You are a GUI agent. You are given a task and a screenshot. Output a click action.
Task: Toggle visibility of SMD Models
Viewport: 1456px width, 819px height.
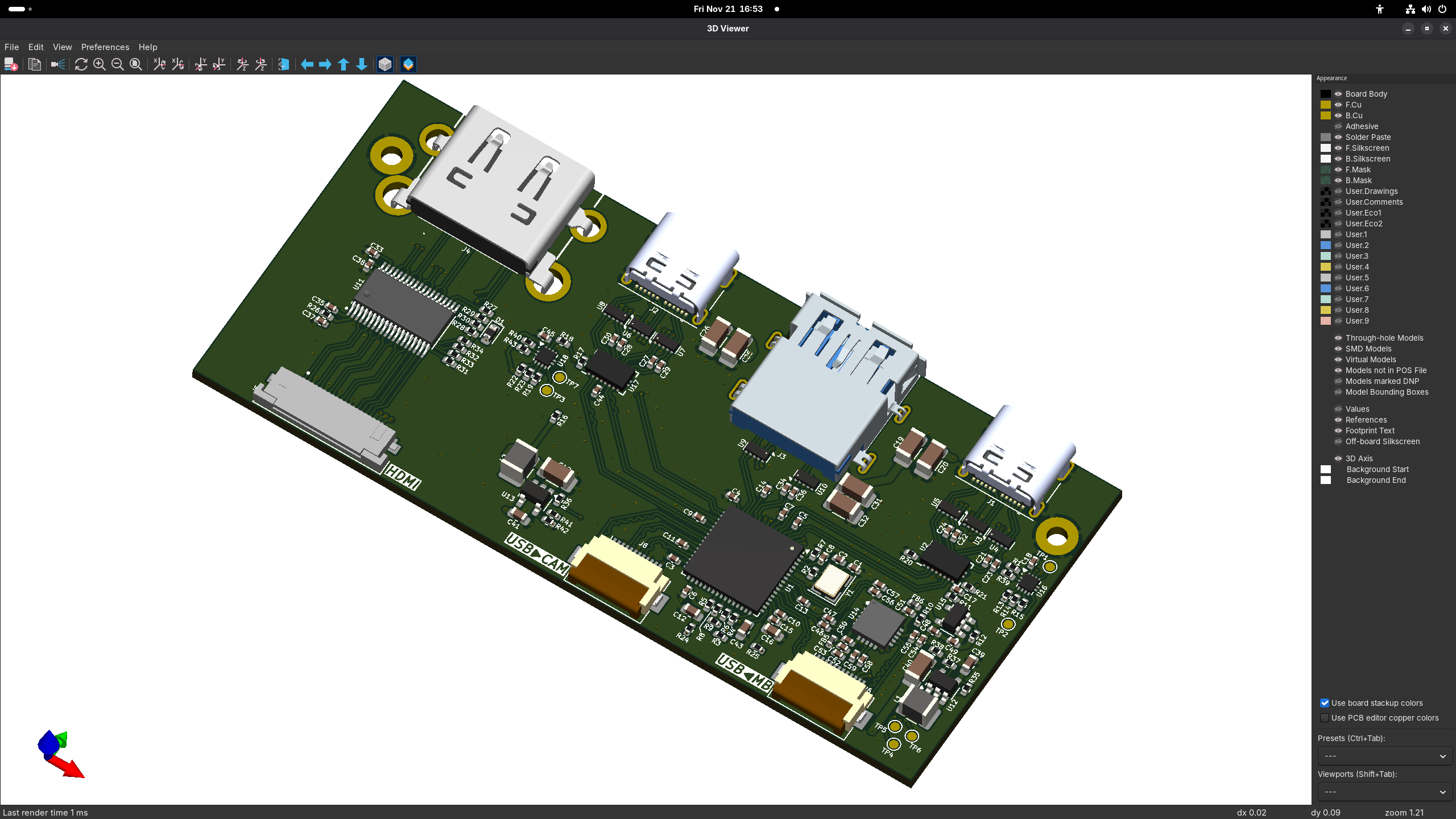click(1338, 349)
